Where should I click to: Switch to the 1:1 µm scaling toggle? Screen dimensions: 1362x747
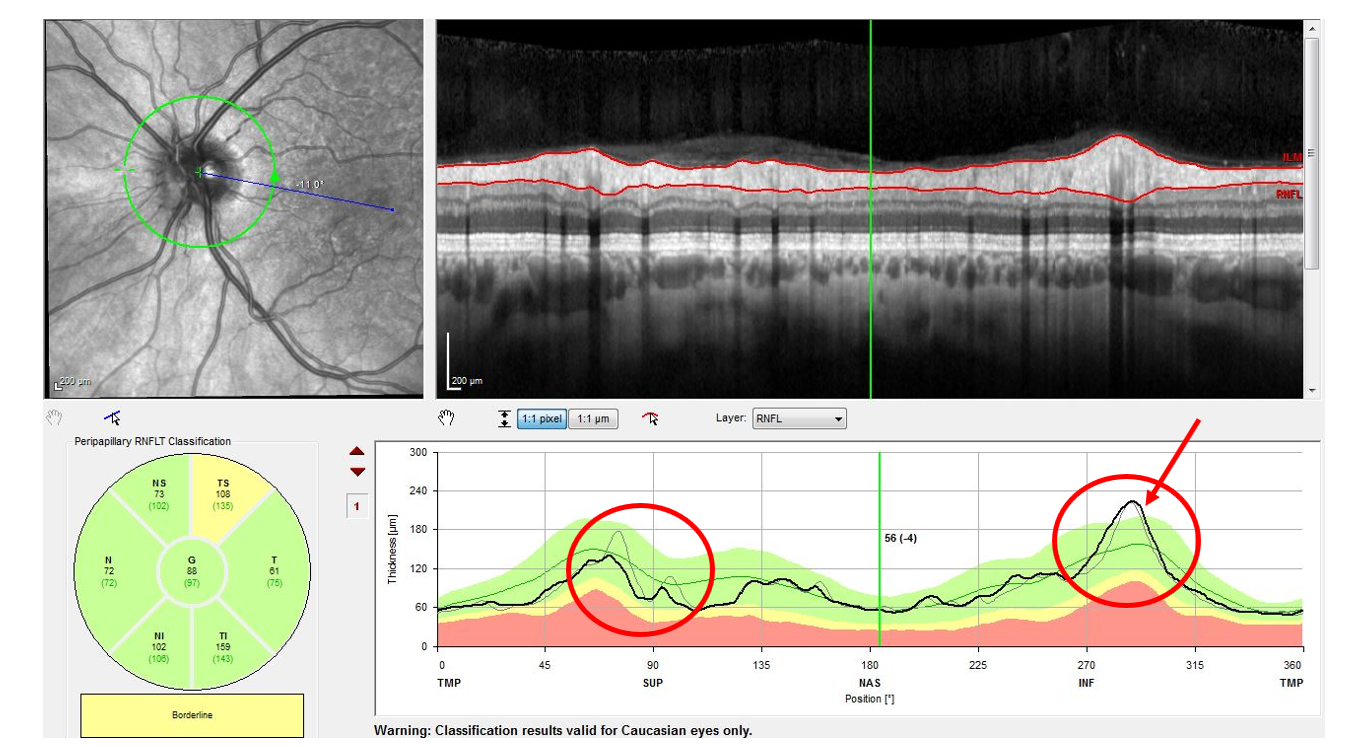coord(593,419)
